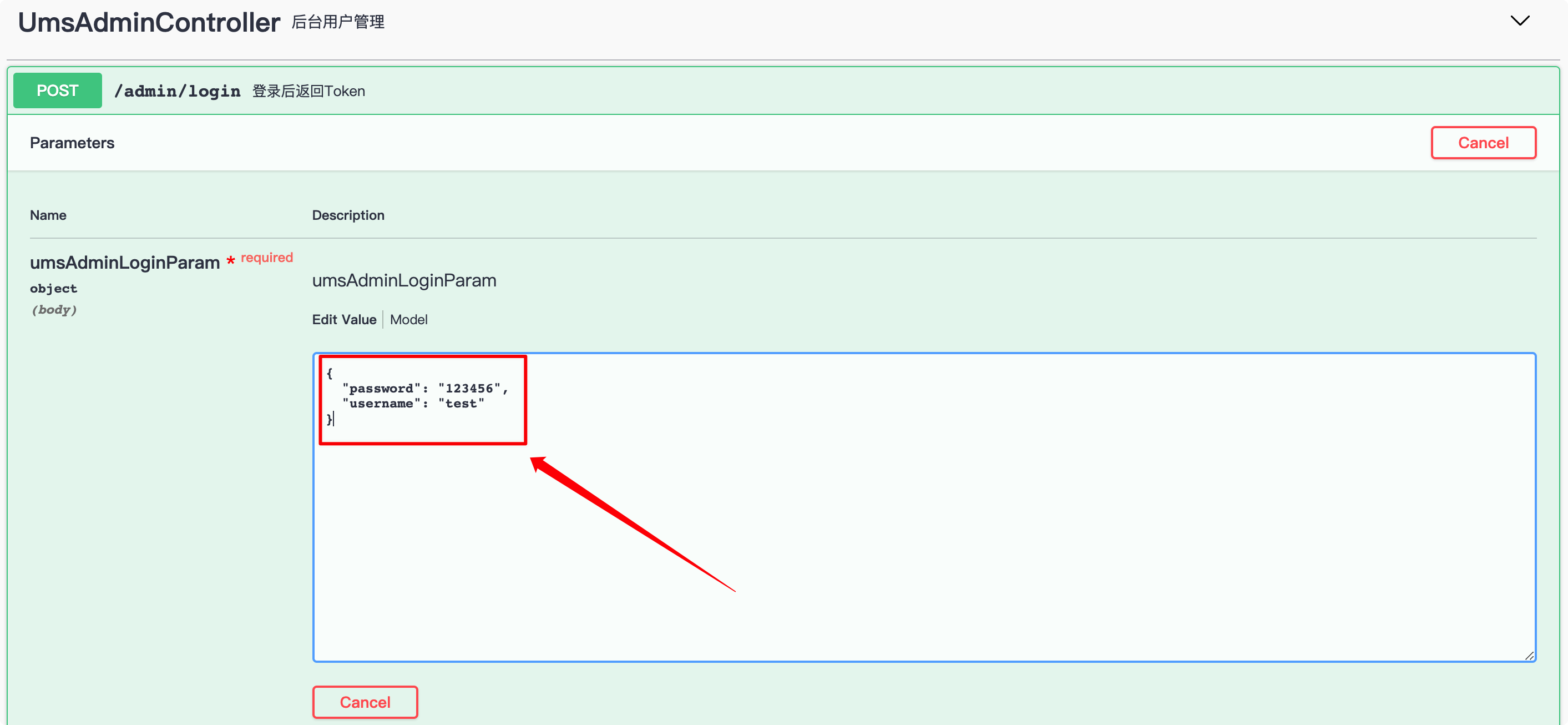Click the 'Name' column header

tap(48, 215)
